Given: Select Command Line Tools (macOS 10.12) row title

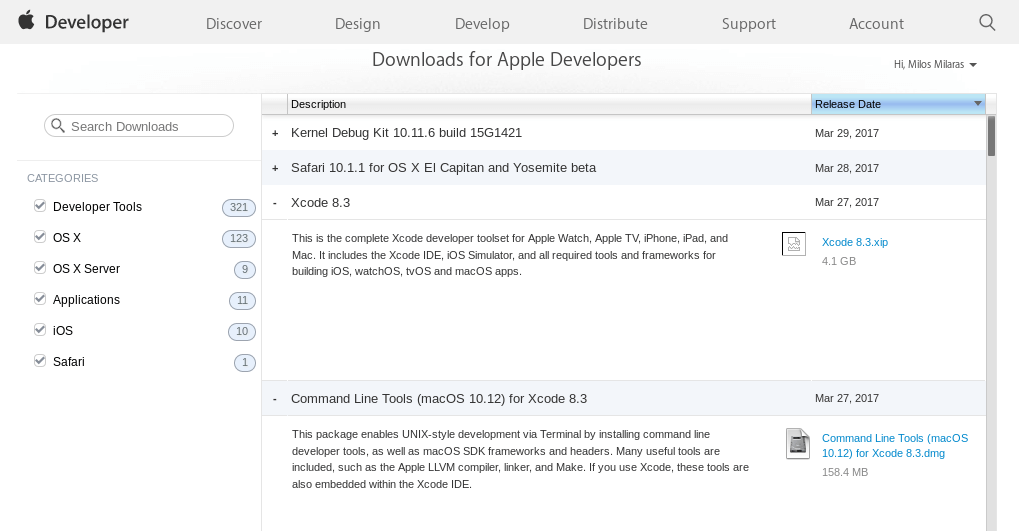Looking at the screenshot, I should tap(439, 398).
